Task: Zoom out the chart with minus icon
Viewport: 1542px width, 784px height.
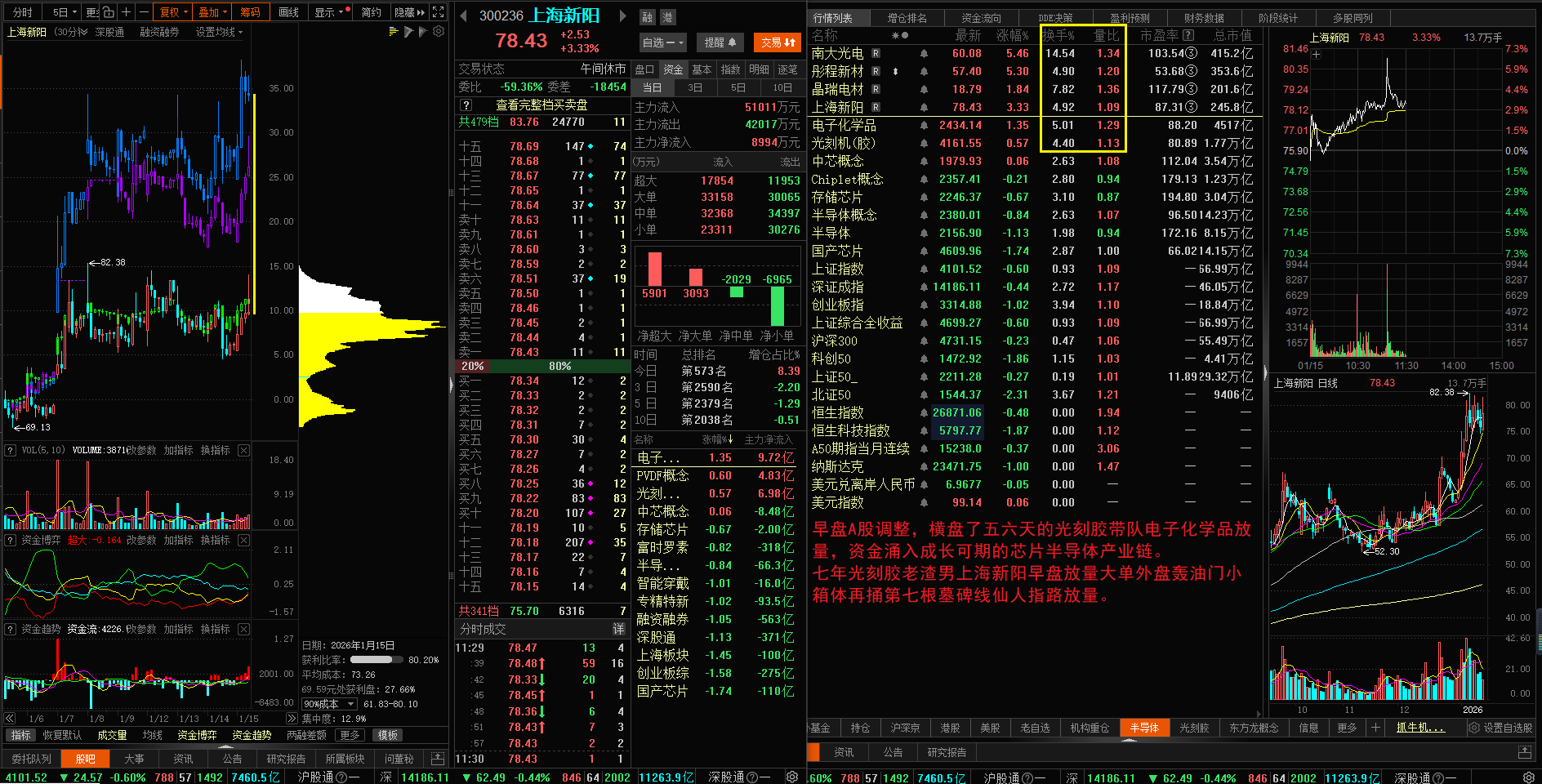Action: 144,12
